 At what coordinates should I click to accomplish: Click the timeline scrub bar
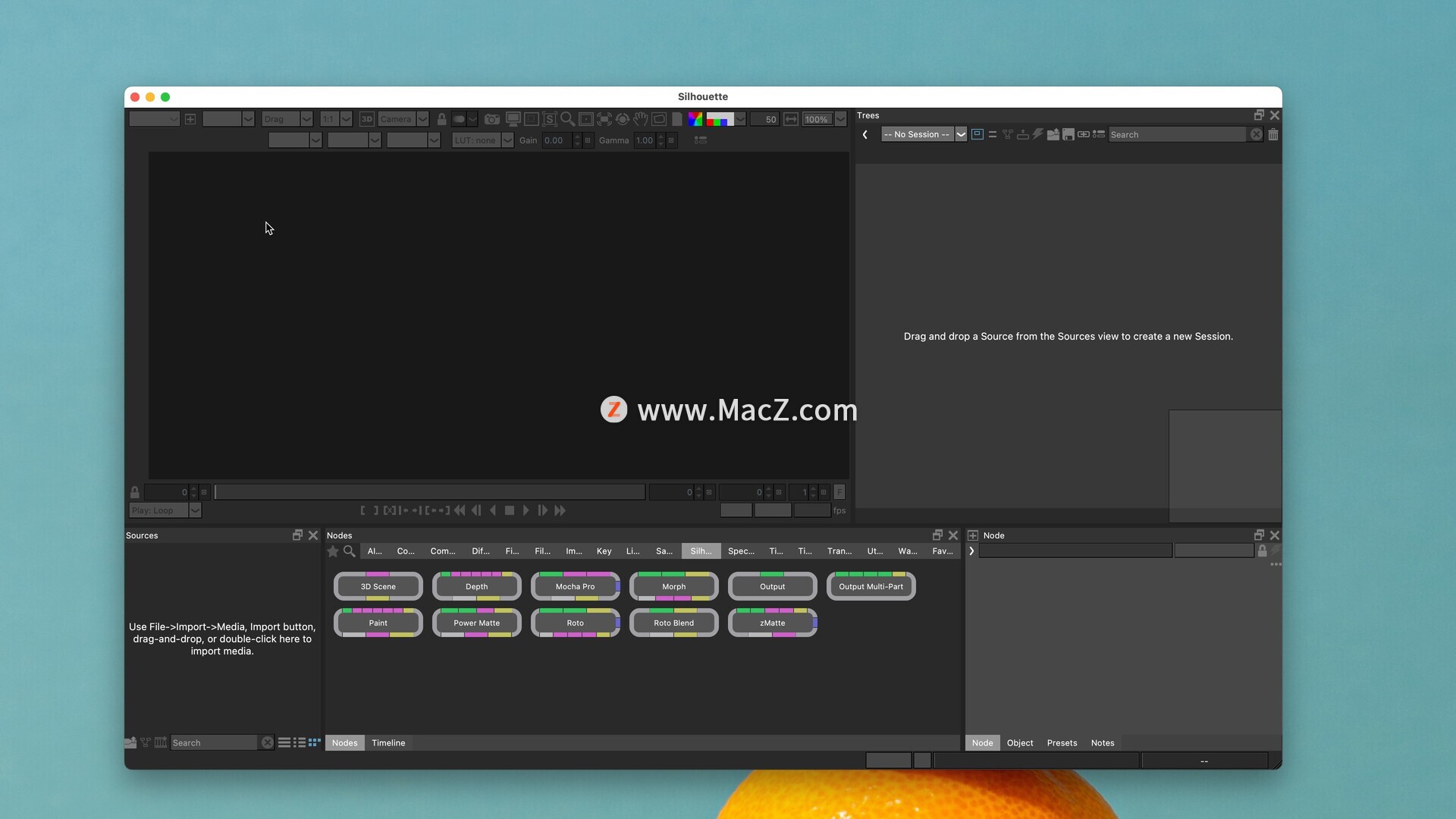[430, 492]
